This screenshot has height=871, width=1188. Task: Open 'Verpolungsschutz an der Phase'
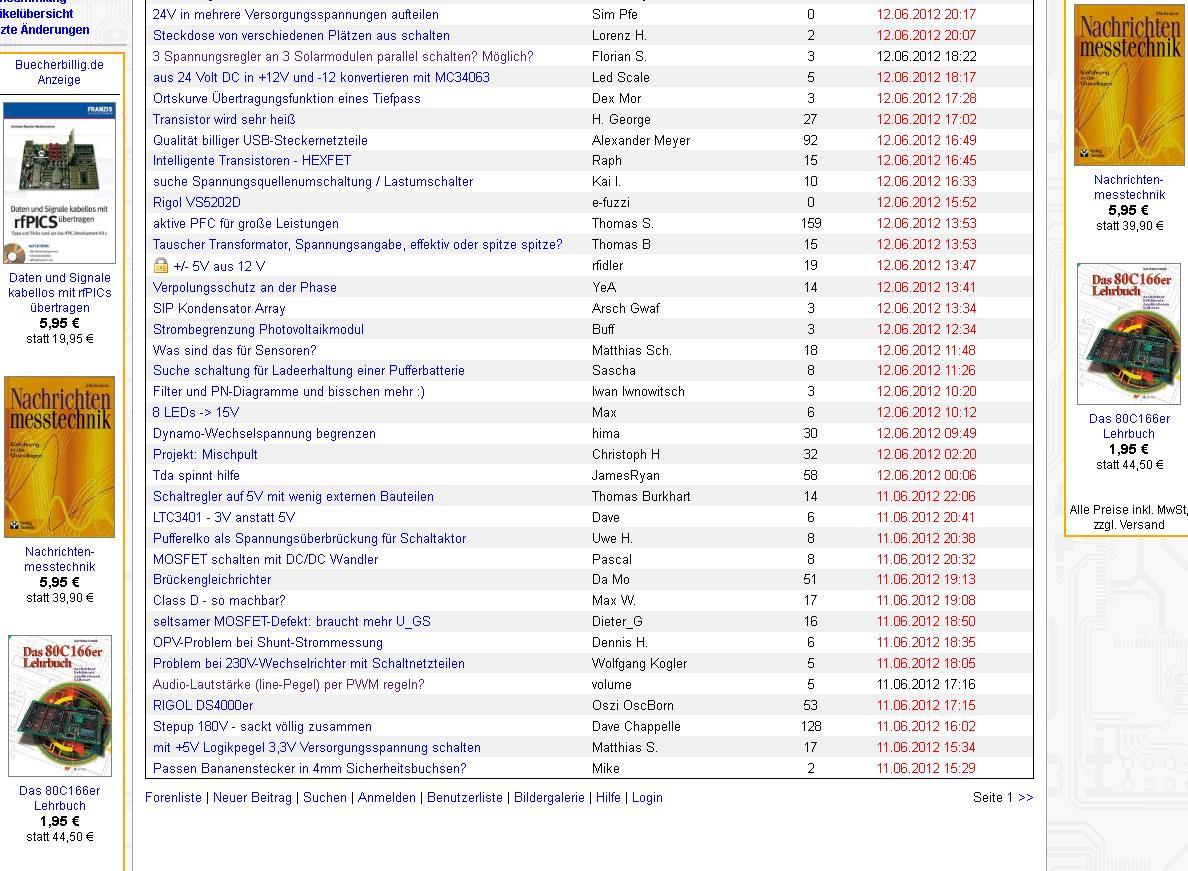pos(245,288)
